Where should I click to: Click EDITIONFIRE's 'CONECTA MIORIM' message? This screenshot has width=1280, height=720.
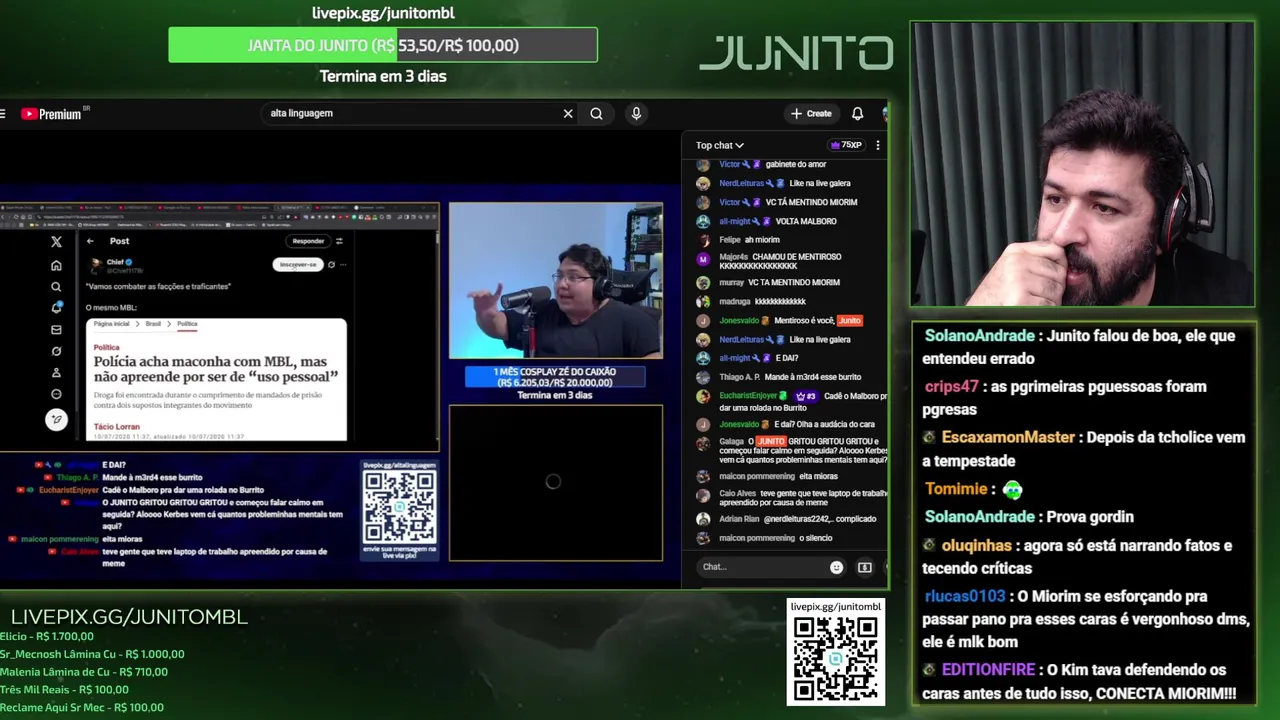click(1081, 681)
